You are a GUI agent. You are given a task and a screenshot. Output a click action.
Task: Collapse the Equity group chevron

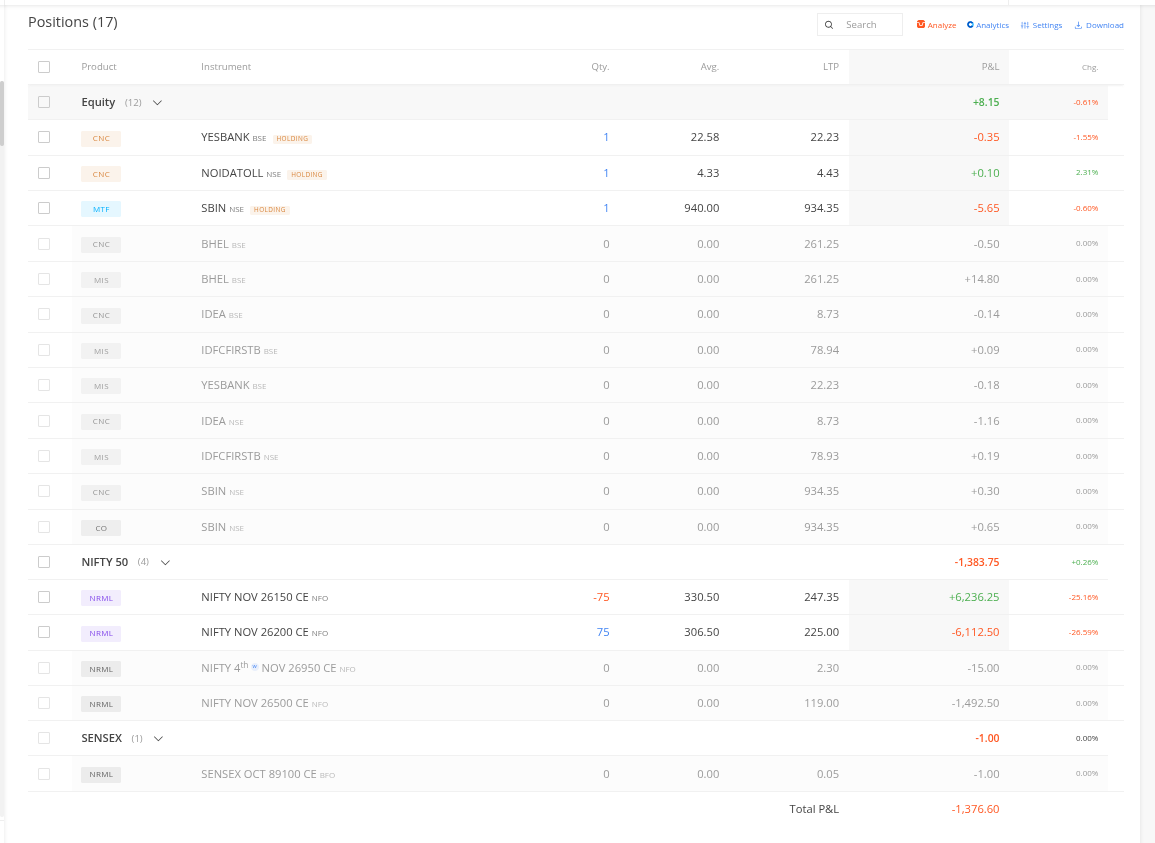(157, 102)
